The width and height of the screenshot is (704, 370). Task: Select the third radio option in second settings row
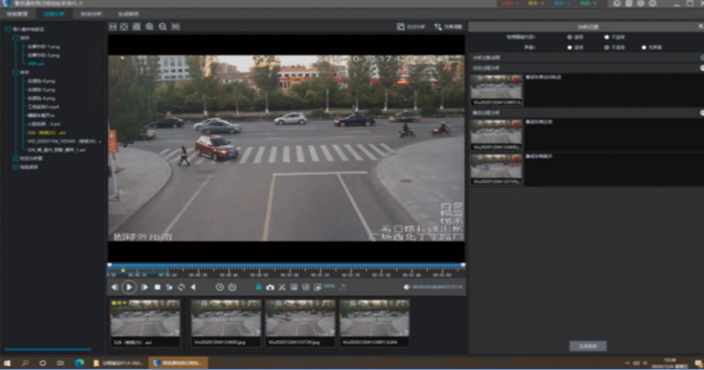pyautogui.click(x=644, y=47)
